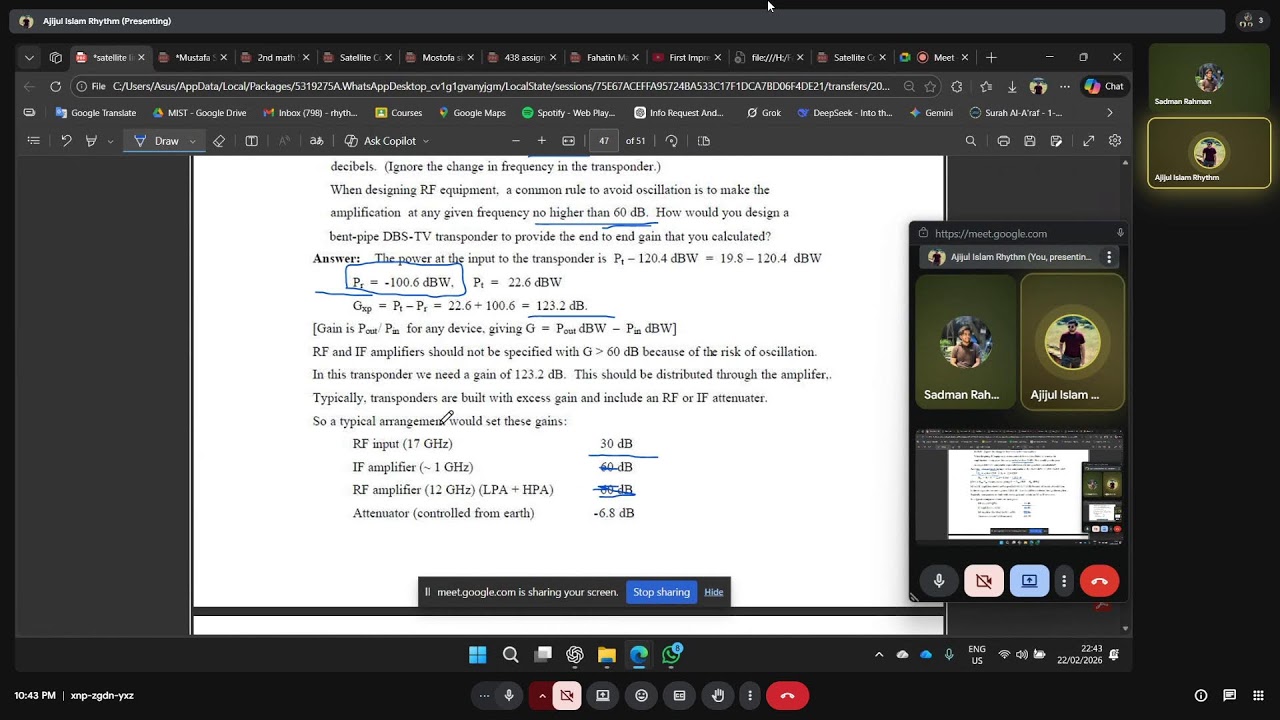Open Google Translate bookmark
The width and height of the screenshot is (1280, 720).
(x=96, y=113)
